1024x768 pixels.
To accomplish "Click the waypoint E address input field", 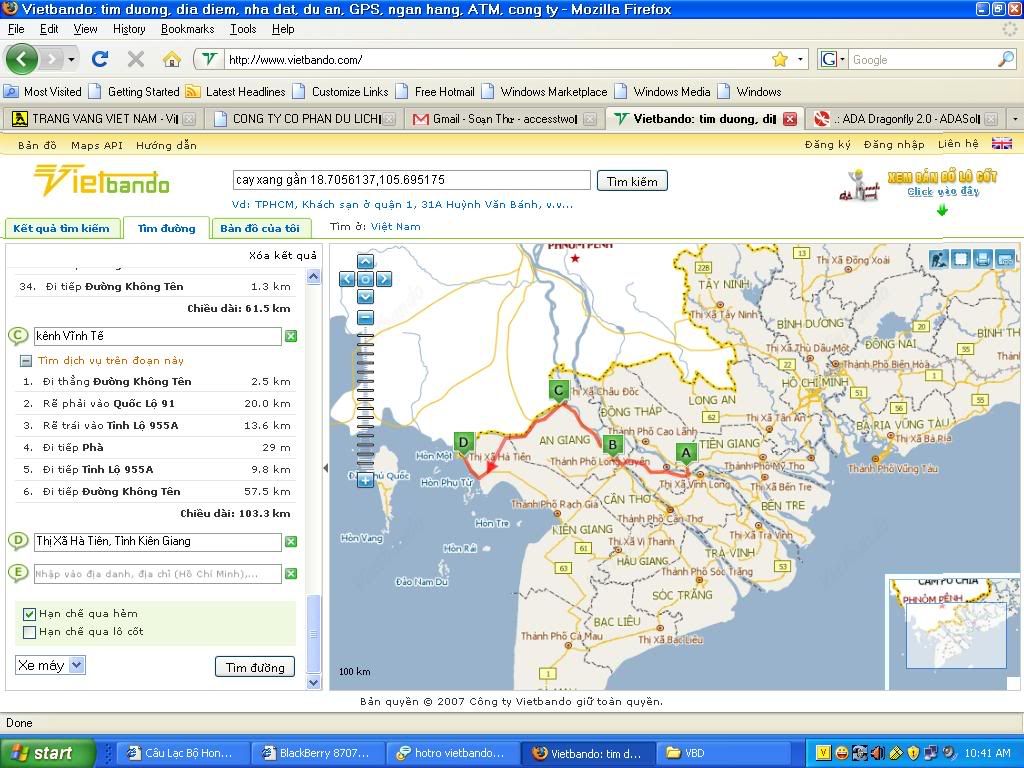I will point(157,573).
